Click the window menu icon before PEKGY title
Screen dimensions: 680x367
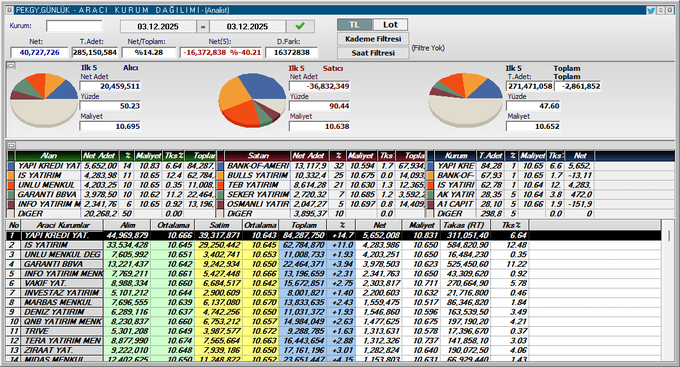10,10
